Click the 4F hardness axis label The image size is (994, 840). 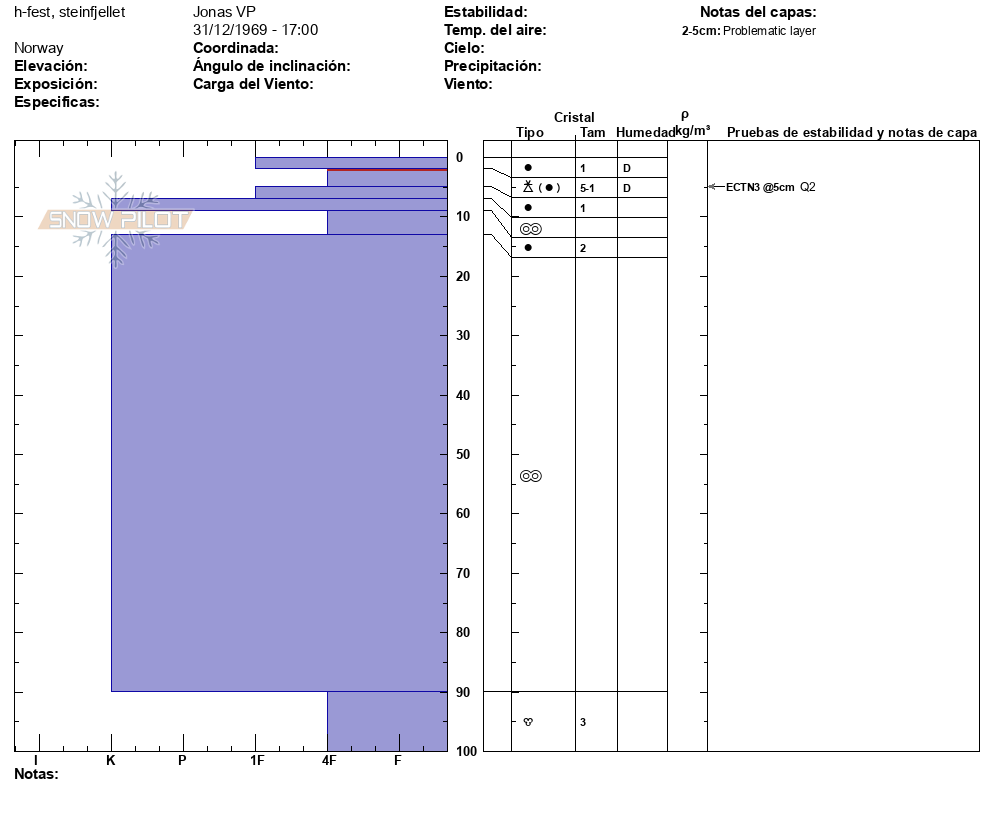[328, 760]
